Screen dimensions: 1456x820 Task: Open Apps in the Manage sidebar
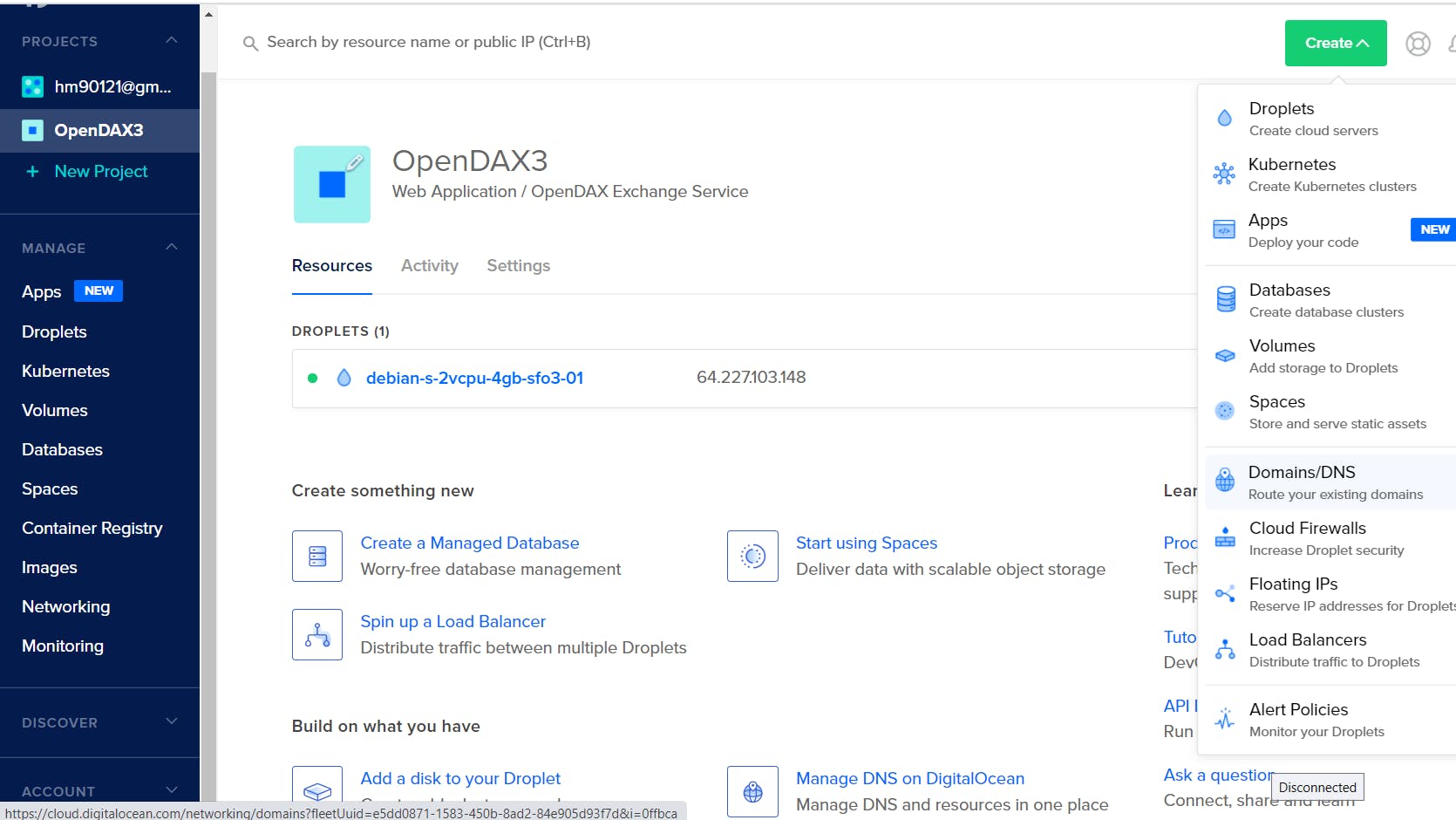click(x=41, y=291)
